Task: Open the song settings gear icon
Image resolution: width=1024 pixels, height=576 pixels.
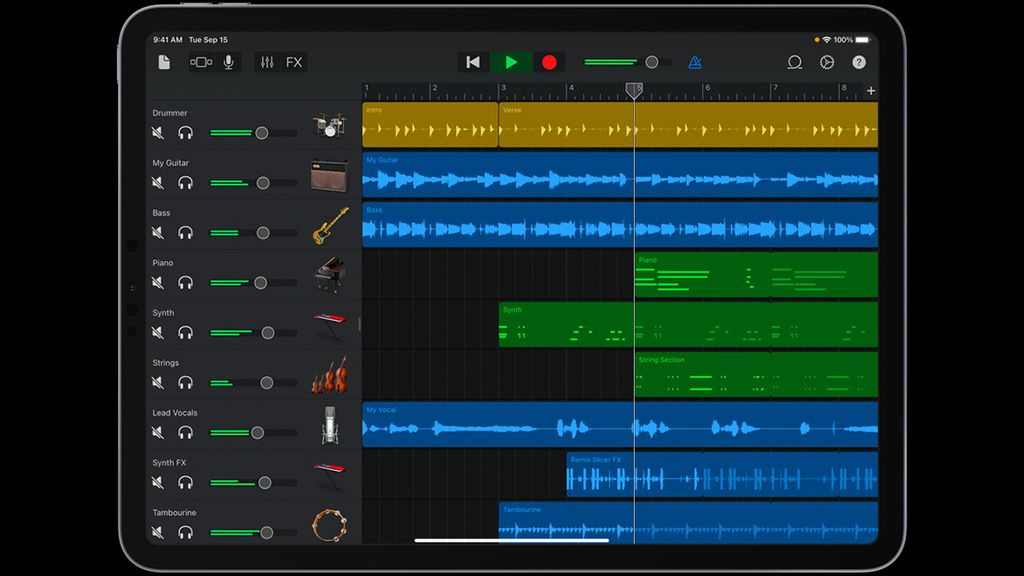Action: click(x=827, y=62)
